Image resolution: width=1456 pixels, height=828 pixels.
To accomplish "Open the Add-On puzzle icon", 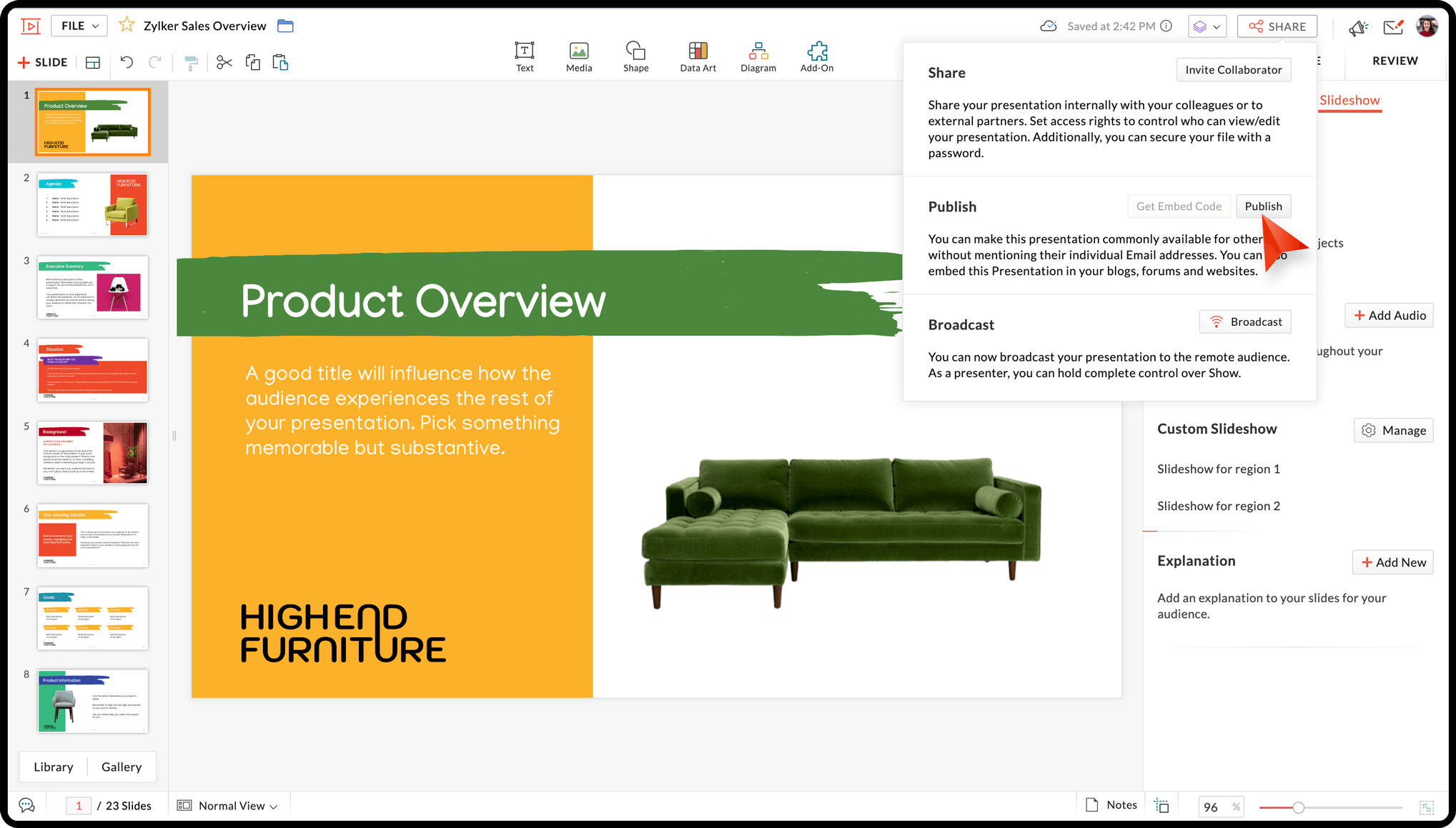I will [816, 56].
